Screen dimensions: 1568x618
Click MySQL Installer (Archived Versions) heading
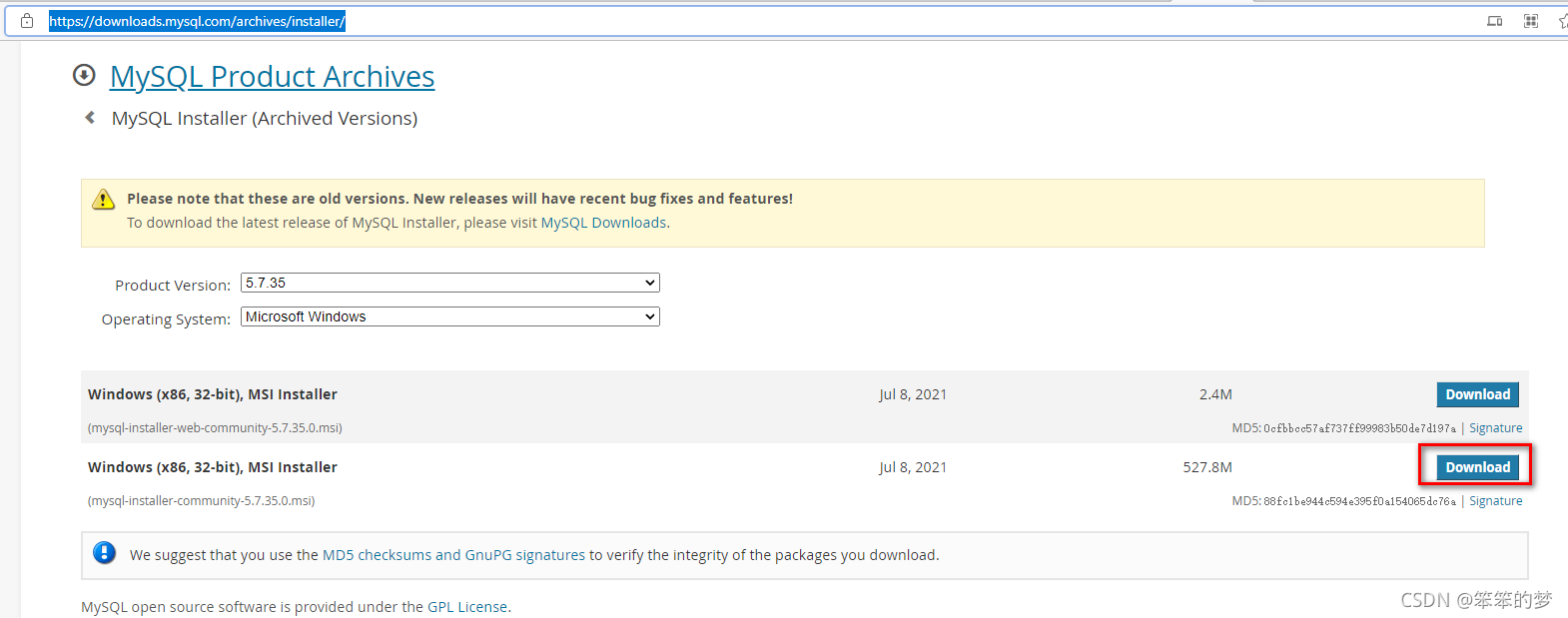tap(265, 118)
